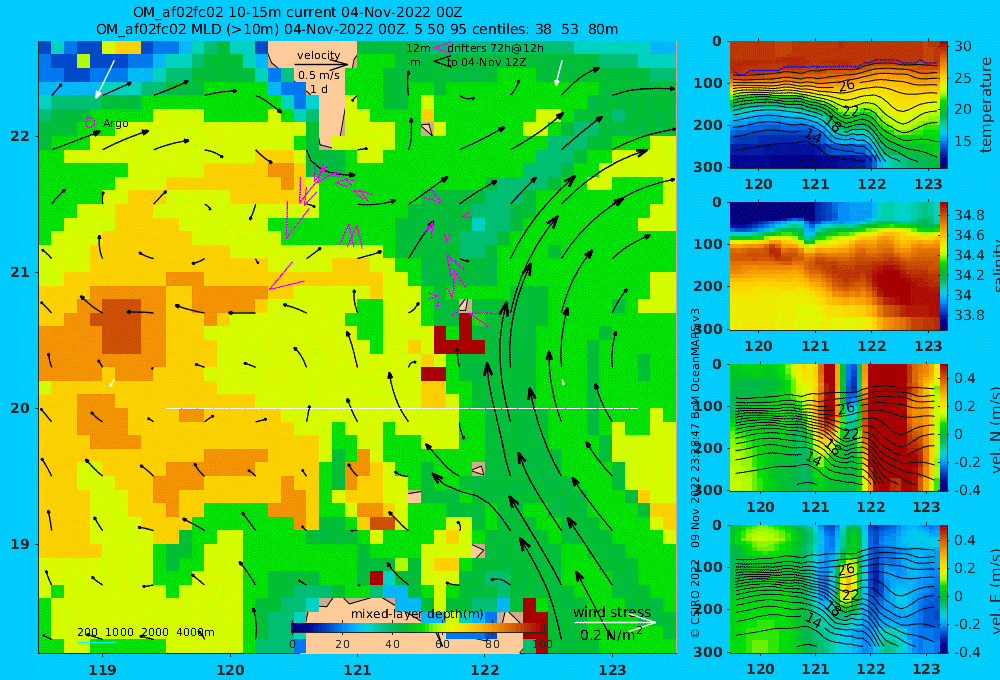Click the black drifter arrowhead beside "to 04-Nov 12Z"
Image resolution: width=1000 pixels, height=680 pixels.
coord(441,62)
